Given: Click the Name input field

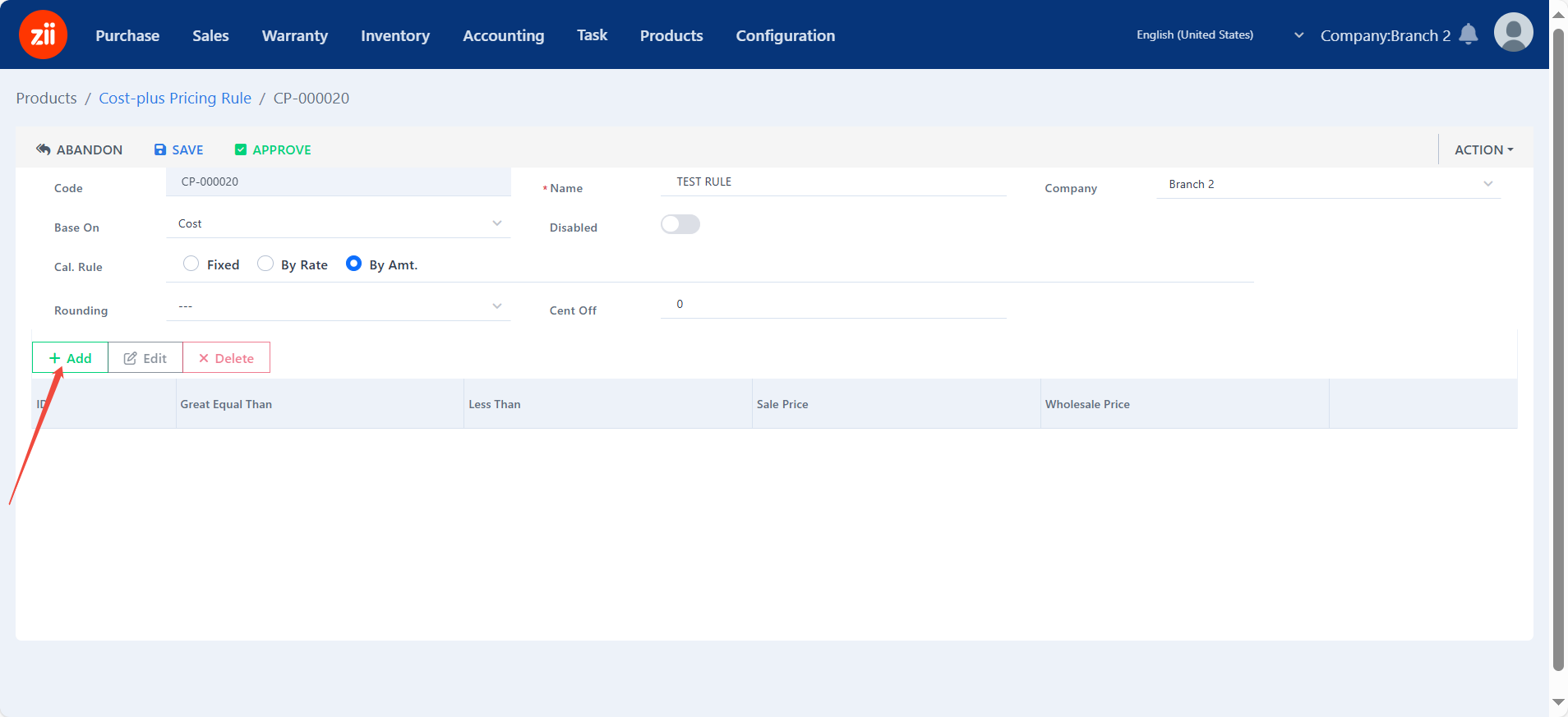Looking at the screenshot, I should tap(833, 182).
